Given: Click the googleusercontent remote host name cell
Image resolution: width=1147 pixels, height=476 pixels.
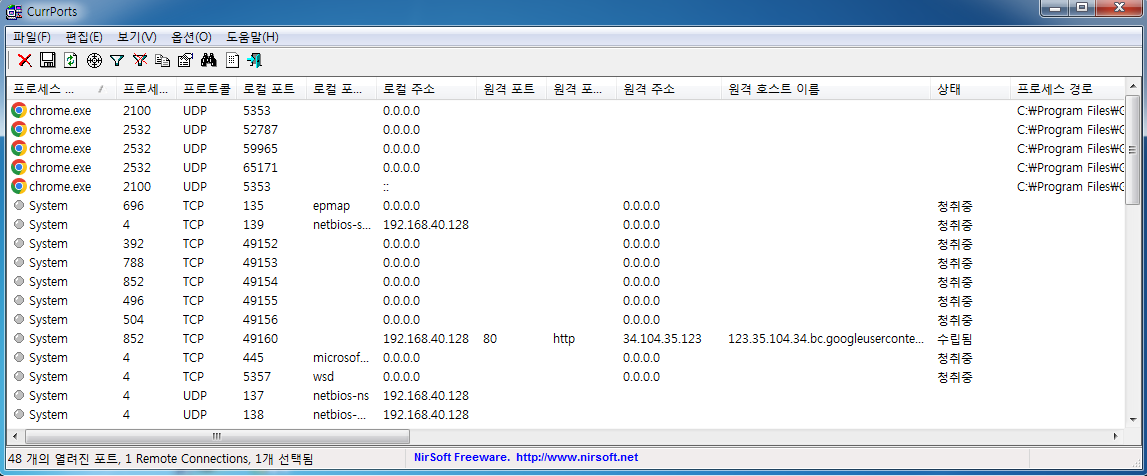Looking at the screenshot, I should coord(826,339).
